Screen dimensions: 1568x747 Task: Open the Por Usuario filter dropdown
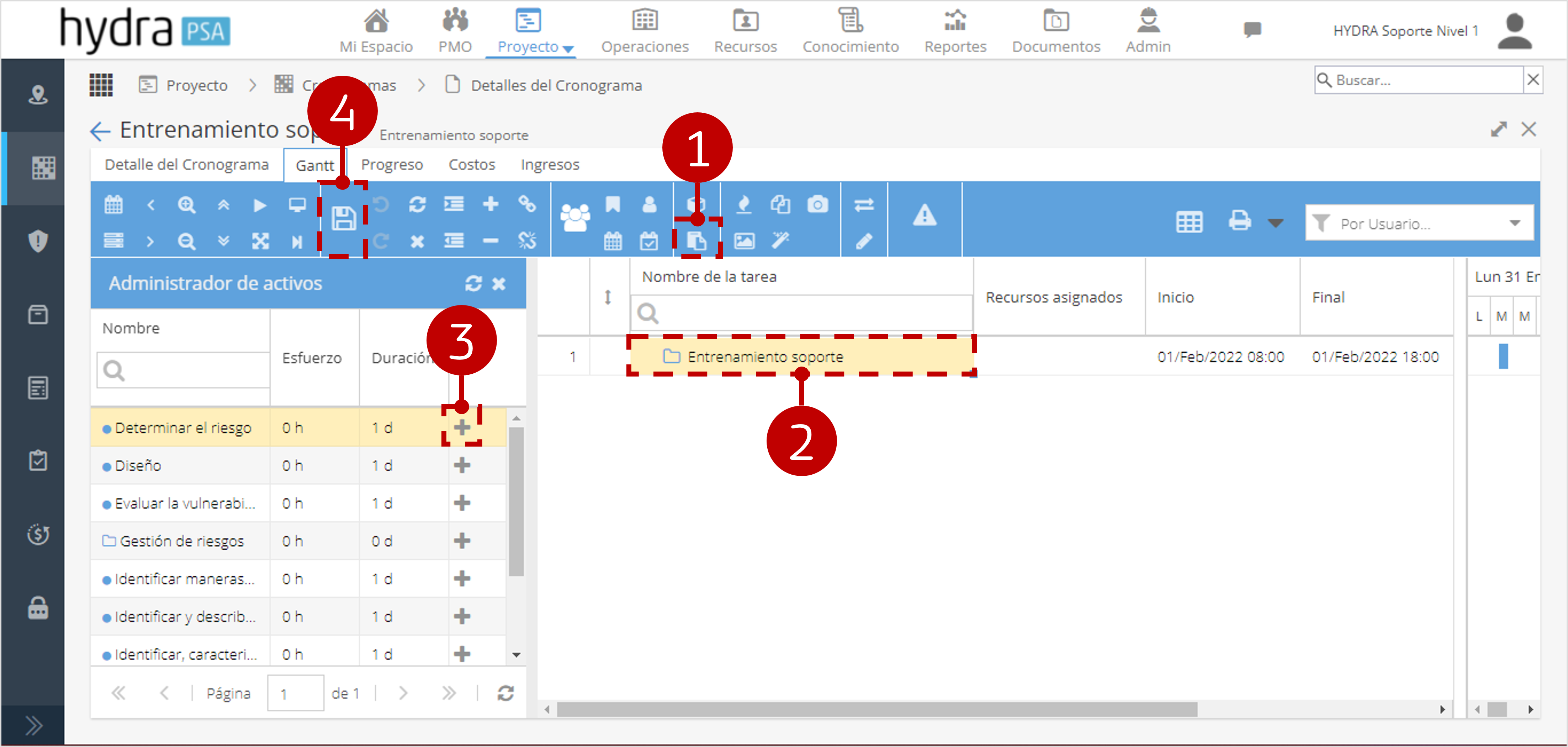tap(1419, 223)
